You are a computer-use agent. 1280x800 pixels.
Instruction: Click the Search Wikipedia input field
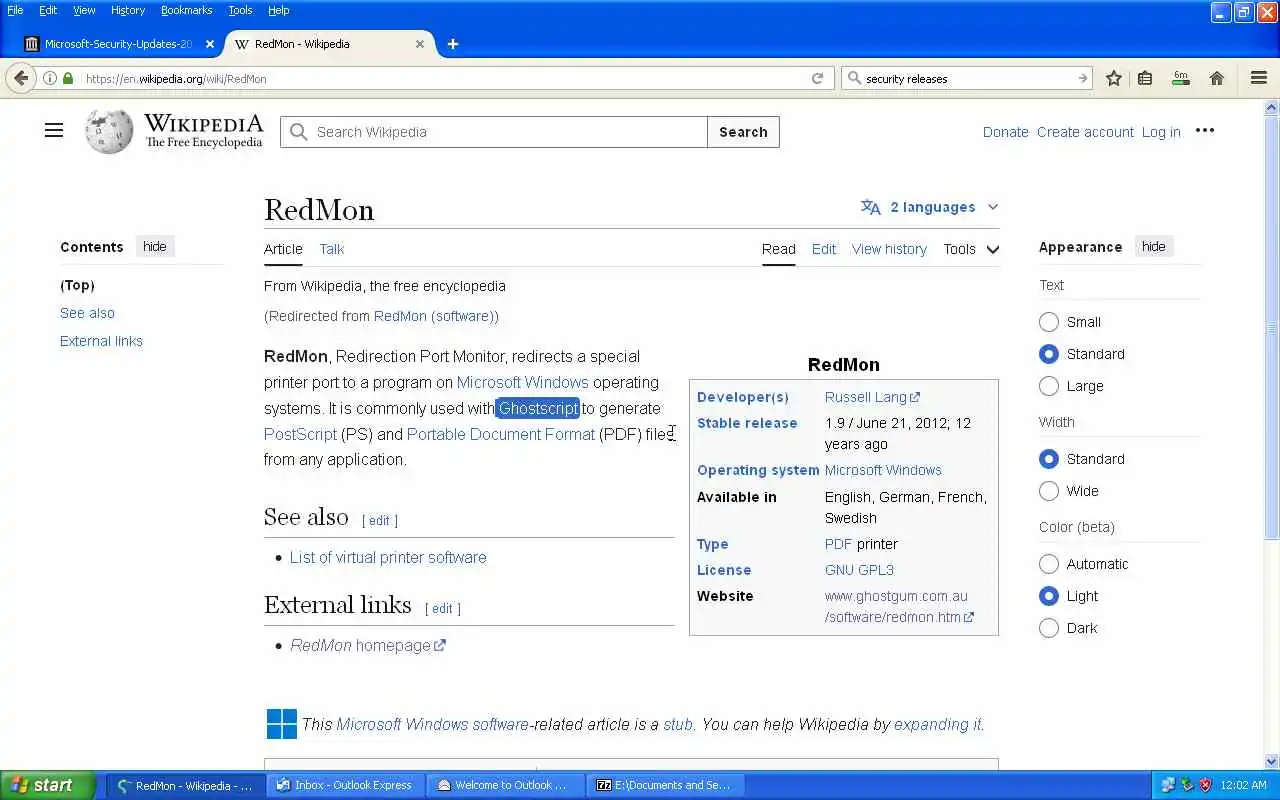(x=494, y=132)
